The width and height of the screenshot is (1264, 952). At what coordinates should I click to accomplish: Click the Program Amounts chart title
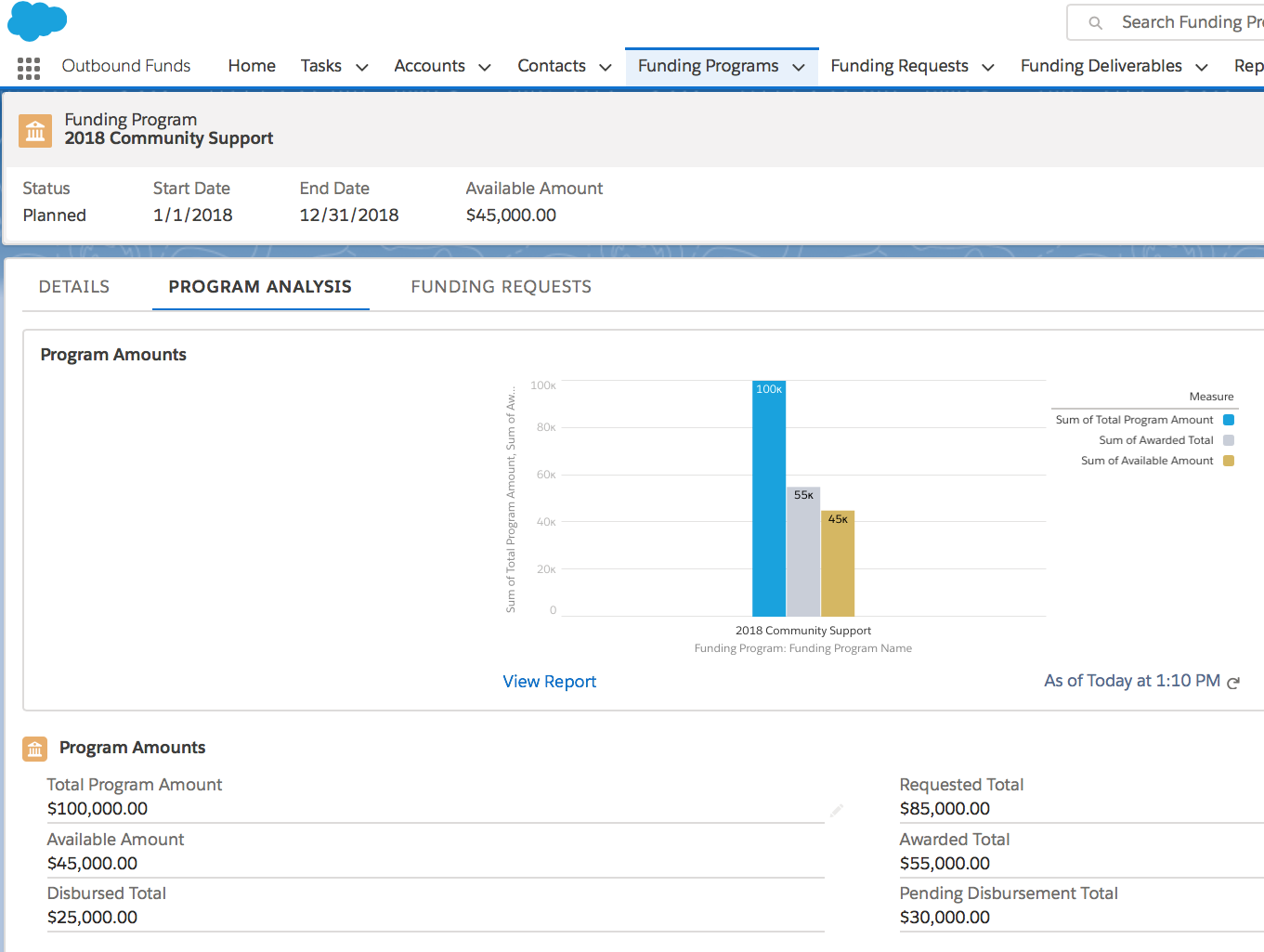[113, 355]
